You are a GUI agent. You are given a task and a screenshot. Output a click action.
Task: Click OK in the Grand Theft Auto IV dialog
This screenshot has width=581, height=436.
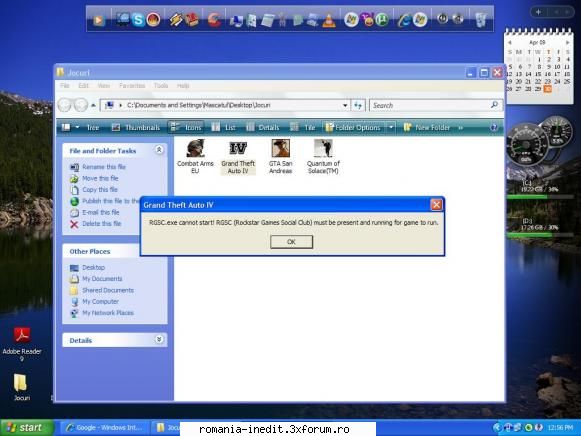point(291,242)
